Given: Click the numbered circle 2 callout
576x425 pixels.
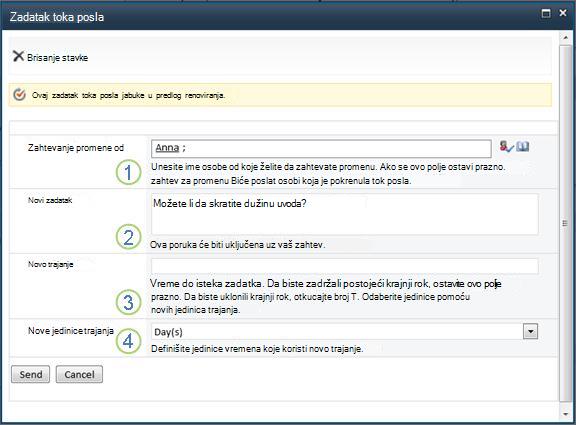Looking at the screenshot, I should (x=128, y=237).
